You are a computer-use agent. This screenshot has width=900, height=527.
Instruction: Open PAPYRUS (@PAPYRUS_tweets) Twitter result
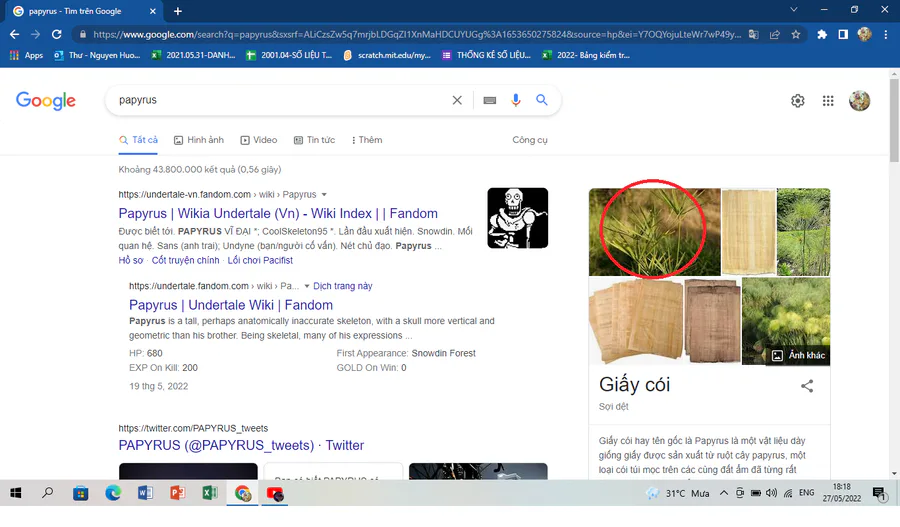[x=241, y=445]
